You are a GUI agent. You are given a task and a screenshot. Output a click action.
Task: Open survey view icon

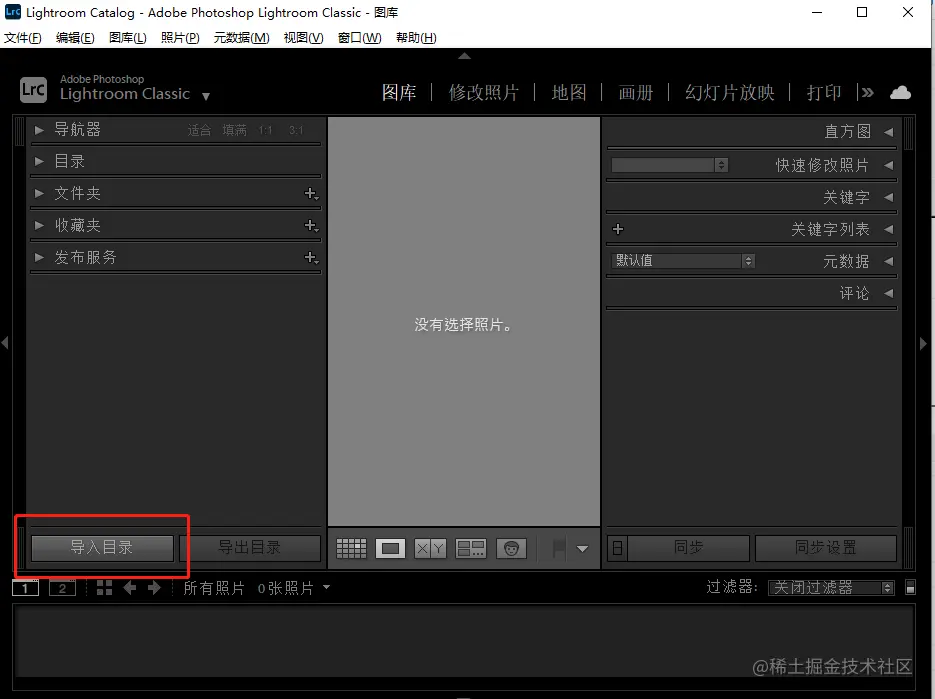(x=470, y=548)
